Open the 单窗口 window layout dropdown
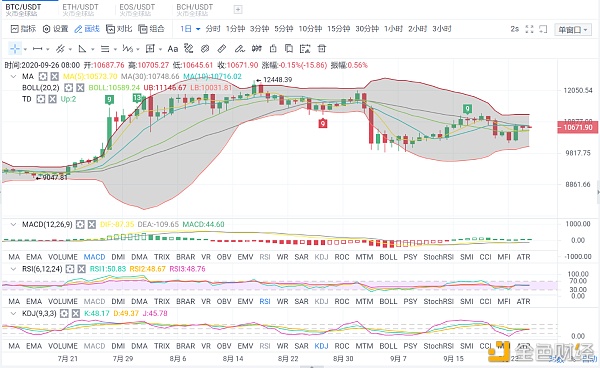Image resolution: width=600 pixels, height=368 pixels. [573, 29]
